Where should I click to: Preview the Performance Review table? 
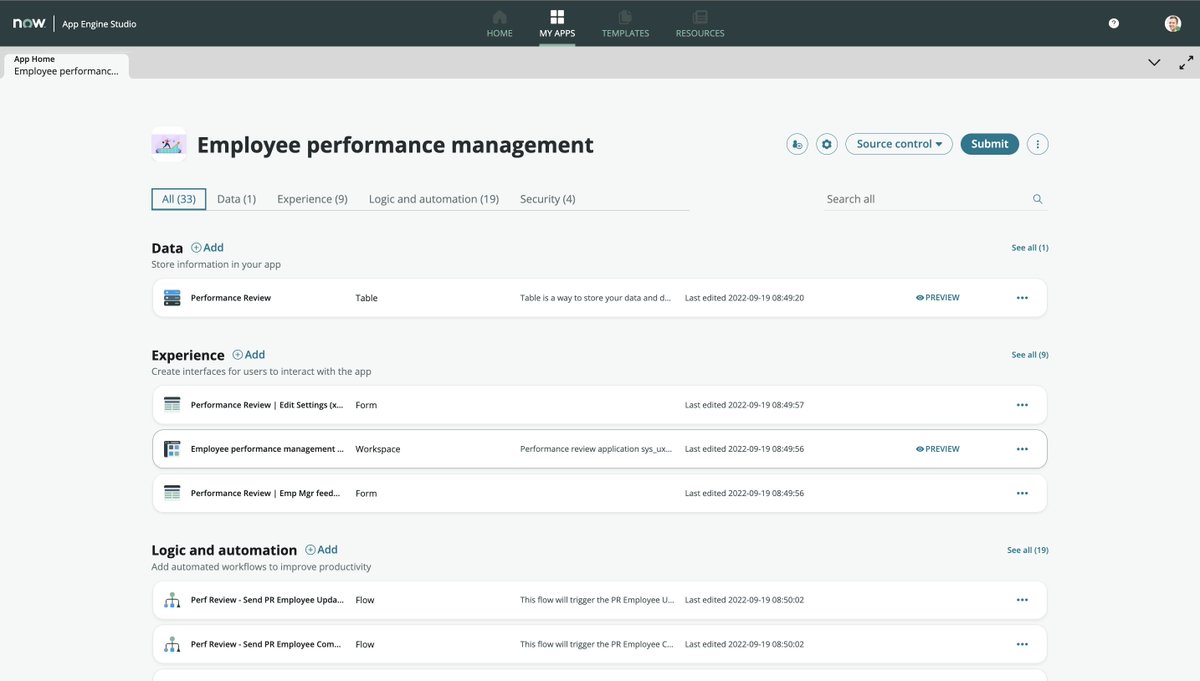pyautogui.click(x=938, y=298)
